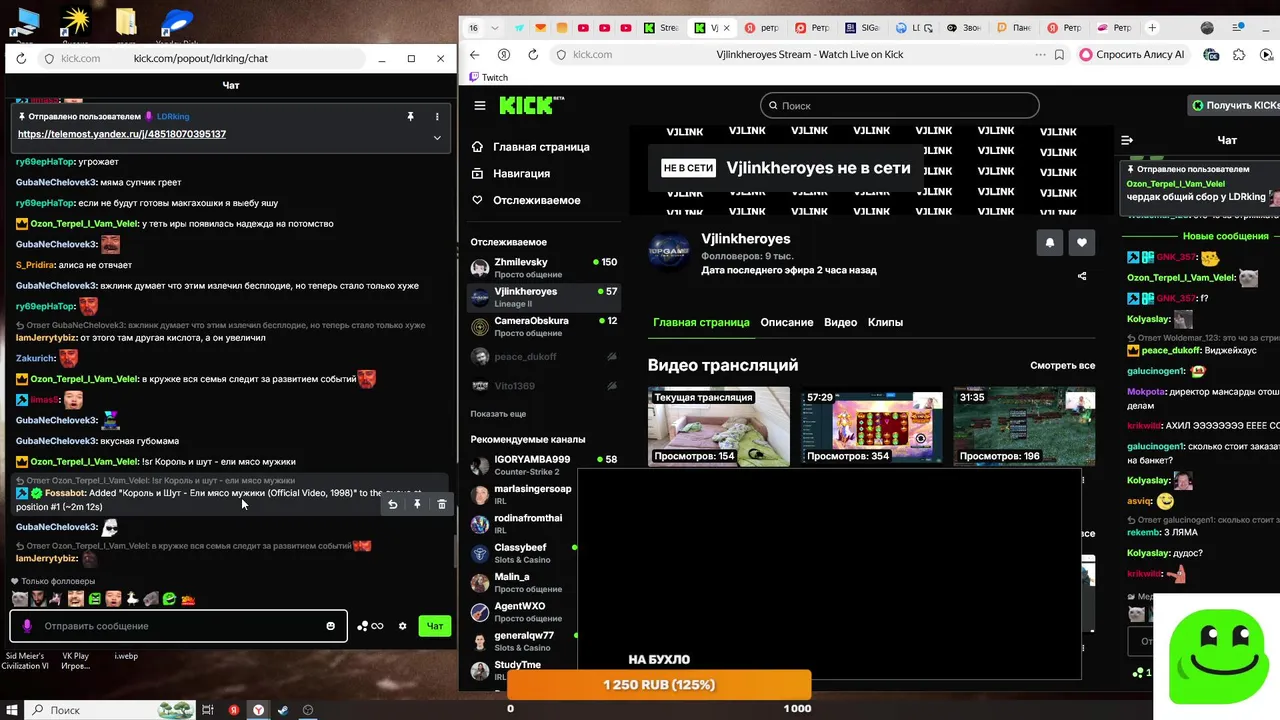Share the Vjlinkheroyes channel
Image resolution: width=1280 pixels, height=720 pixels.
tap(1082, 276)
